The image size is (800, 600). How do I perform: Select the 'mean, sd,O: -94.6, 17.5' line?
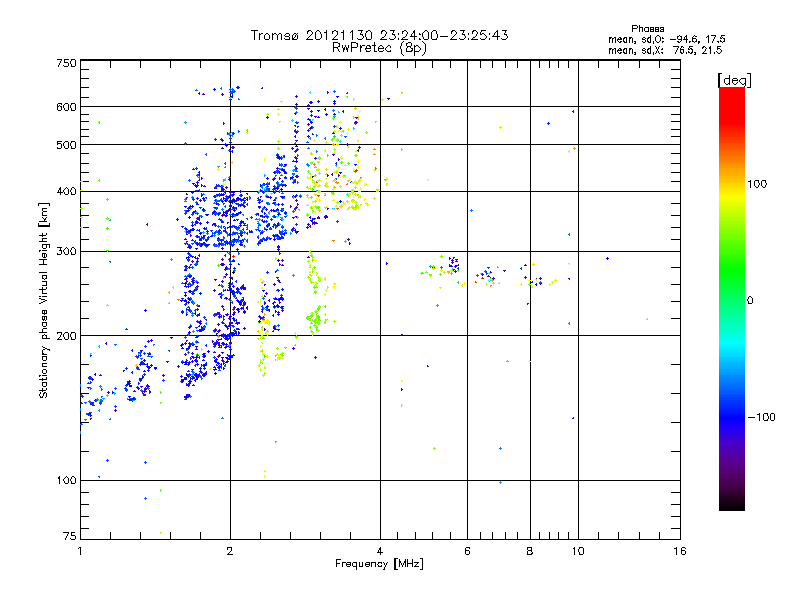(x=666, y=39)
